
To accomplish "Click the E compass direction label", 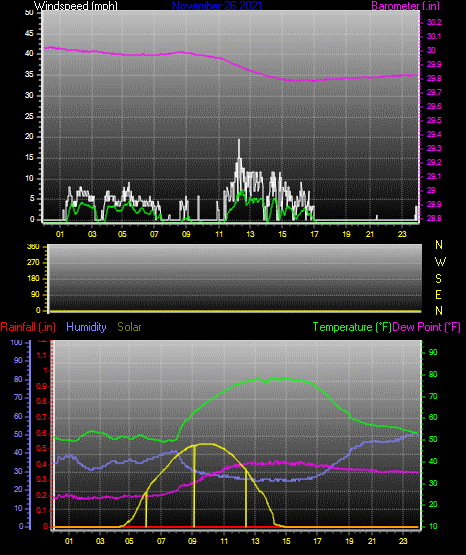I will (x=439, y=295).
